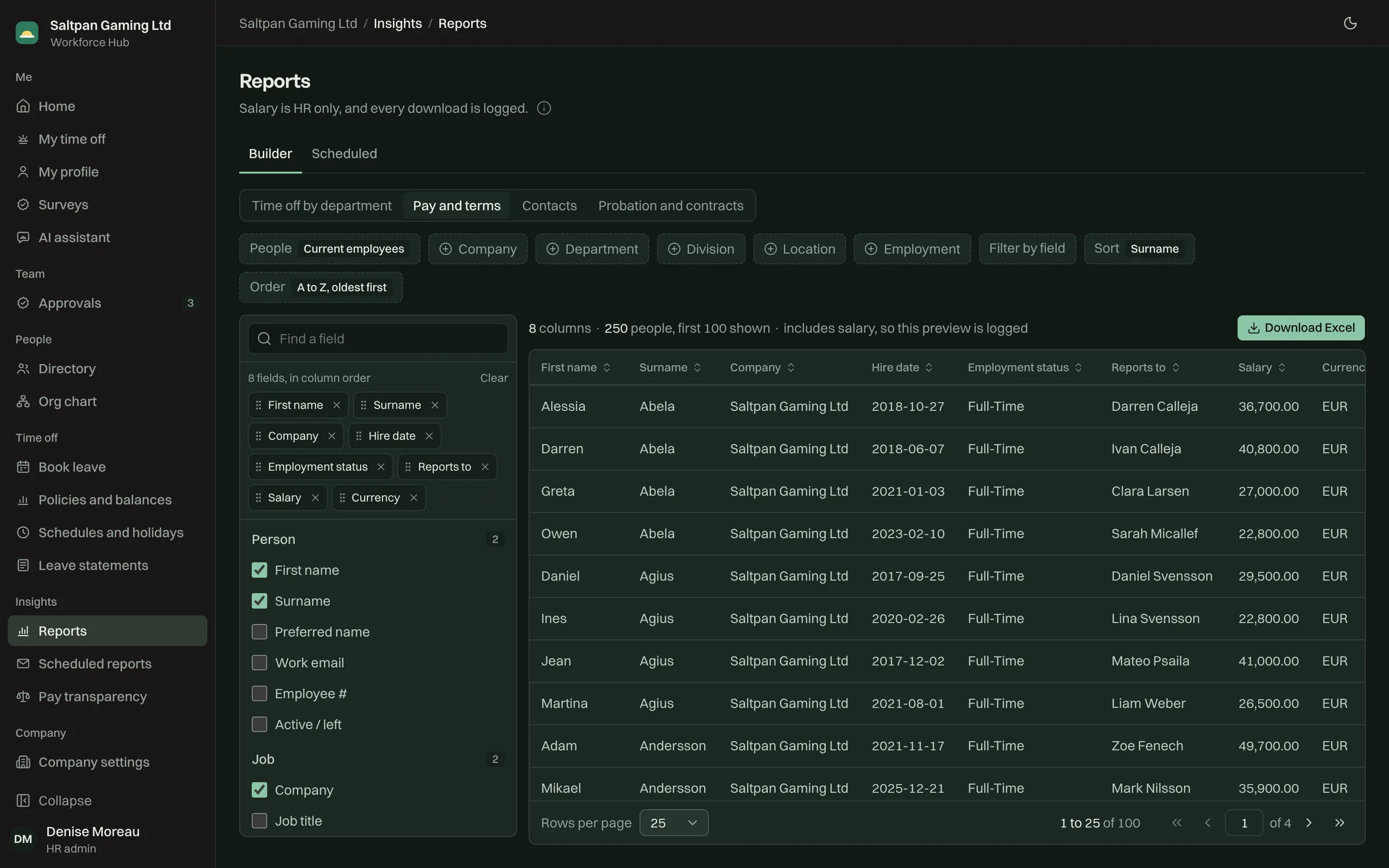The image size is (1389, 868).
Task: Remove the Surname chip with its X
Action: click(x=435, y=405)
